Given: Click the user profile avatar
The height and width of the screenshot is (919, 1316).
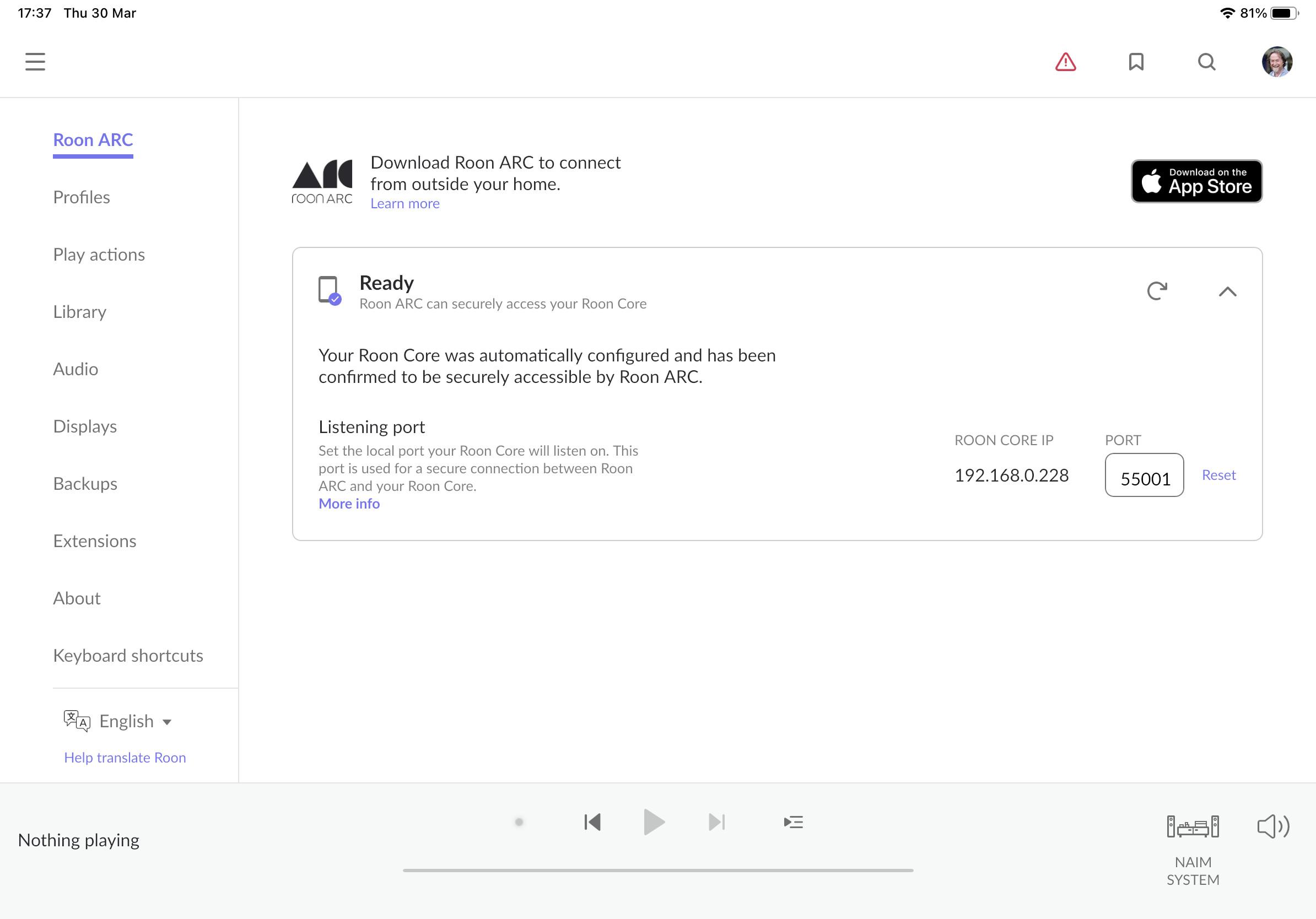Looking at the screenshot, I should point(1276,62).
